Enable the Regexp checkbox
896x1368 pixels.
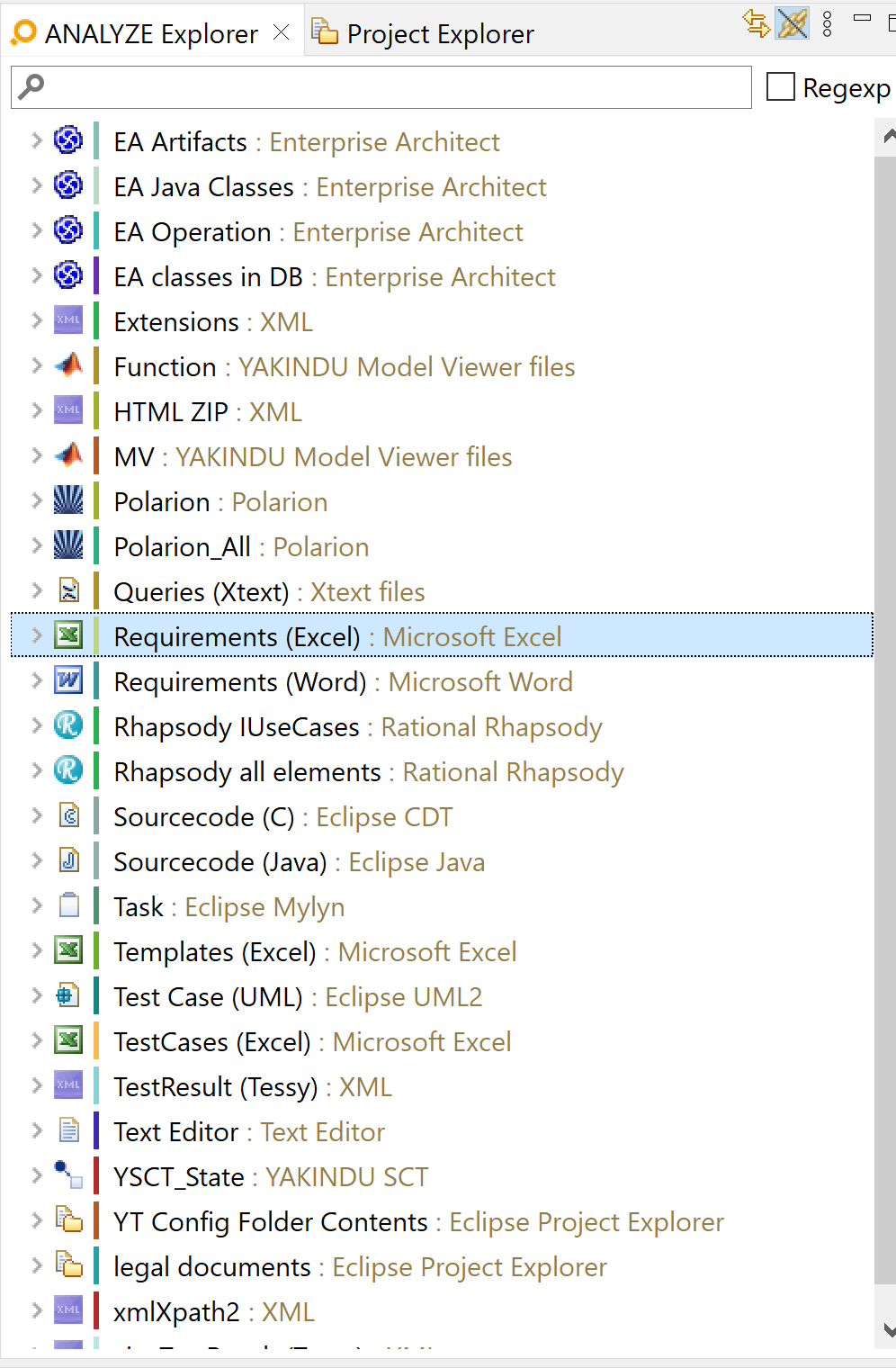click(x=780, y=87)
